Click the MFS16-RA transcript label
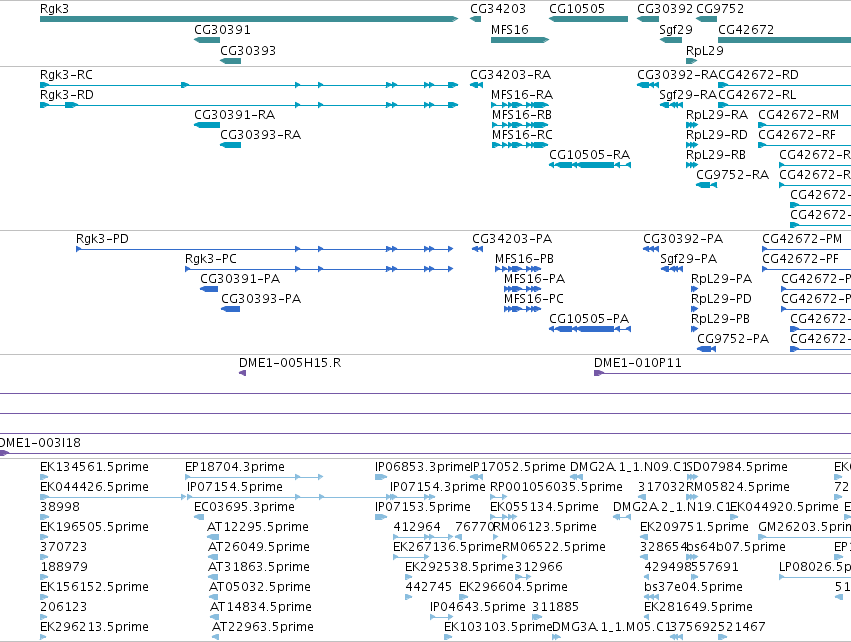This screenshot has height=642, width=851. click(522, 95)
